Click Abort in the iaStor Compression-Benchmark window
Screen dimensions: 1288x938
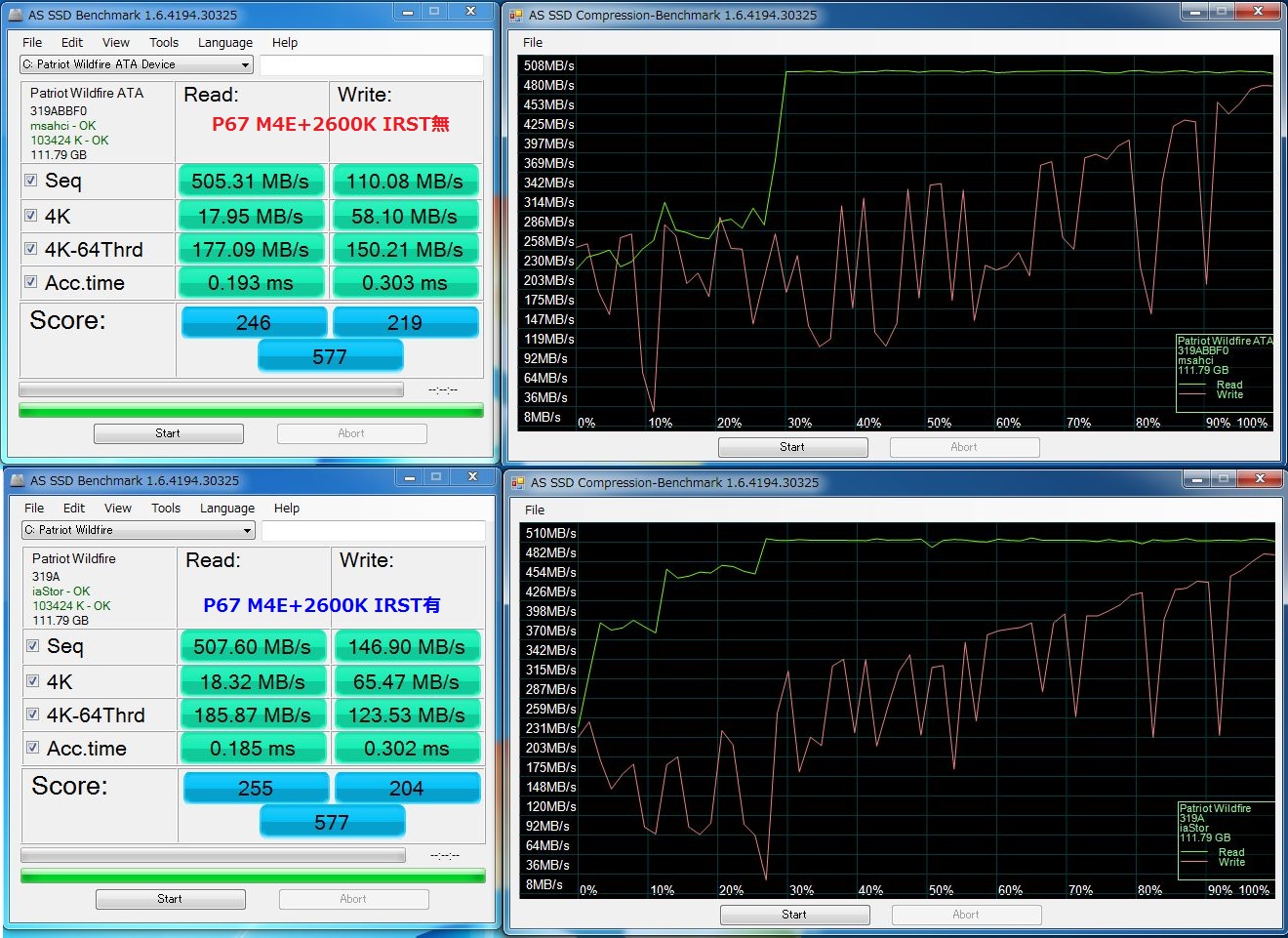(x=966, y=915)
